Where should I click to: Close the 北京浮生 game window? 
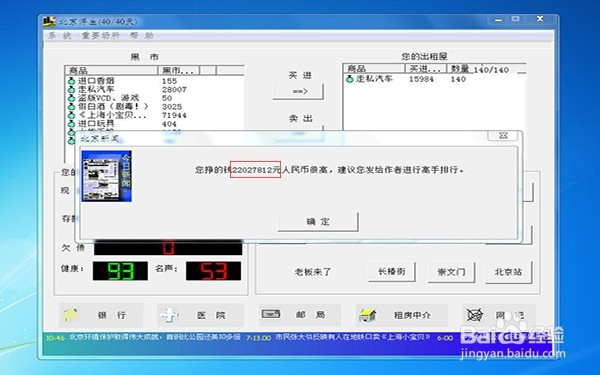coord(540,19)
